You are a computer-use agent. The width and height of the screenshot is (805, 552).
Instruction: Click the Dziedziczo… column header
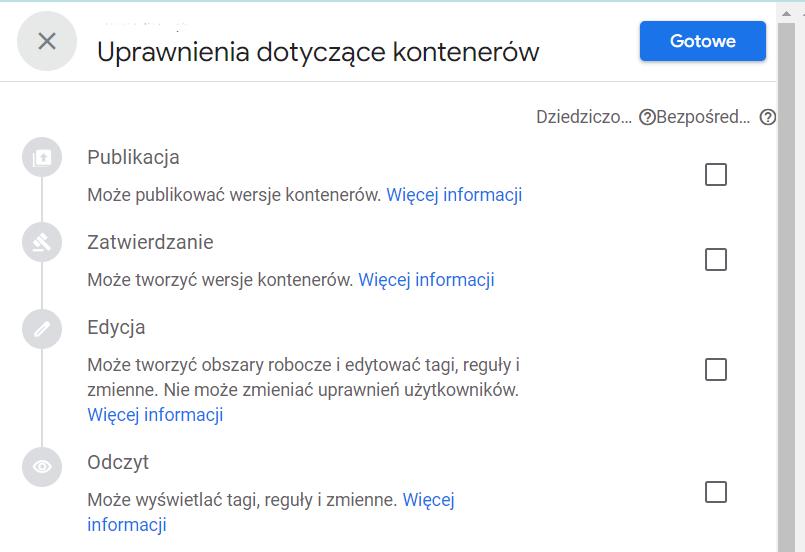click(x=584, y=117)
